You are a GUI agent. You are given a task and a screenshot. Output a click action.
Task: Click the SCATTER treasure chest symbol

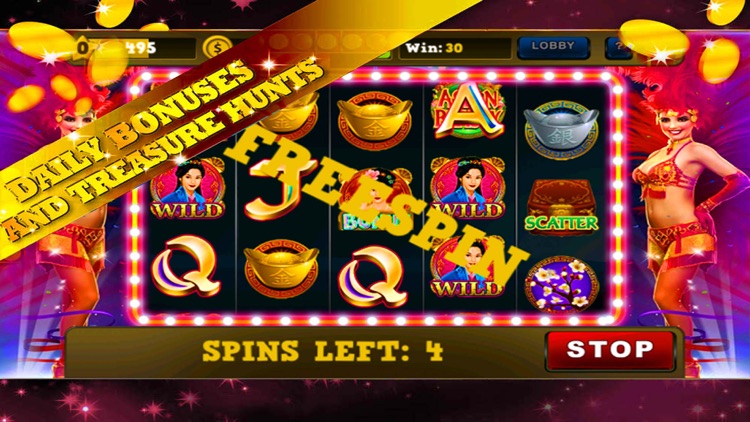coord(561,208)
